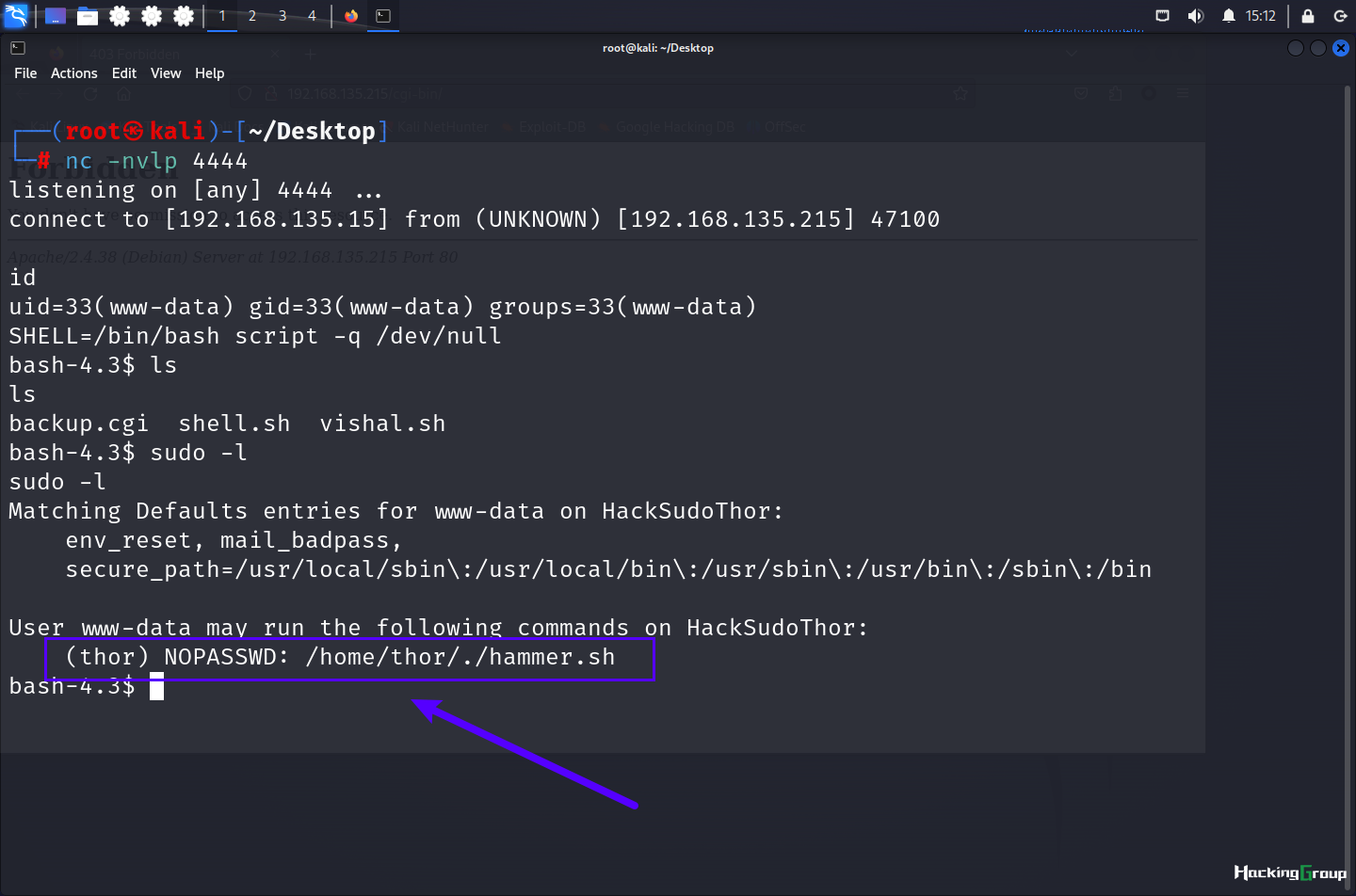Open the network connection tray icon
Screen dimensions: 1356x896
[1163, 16]
